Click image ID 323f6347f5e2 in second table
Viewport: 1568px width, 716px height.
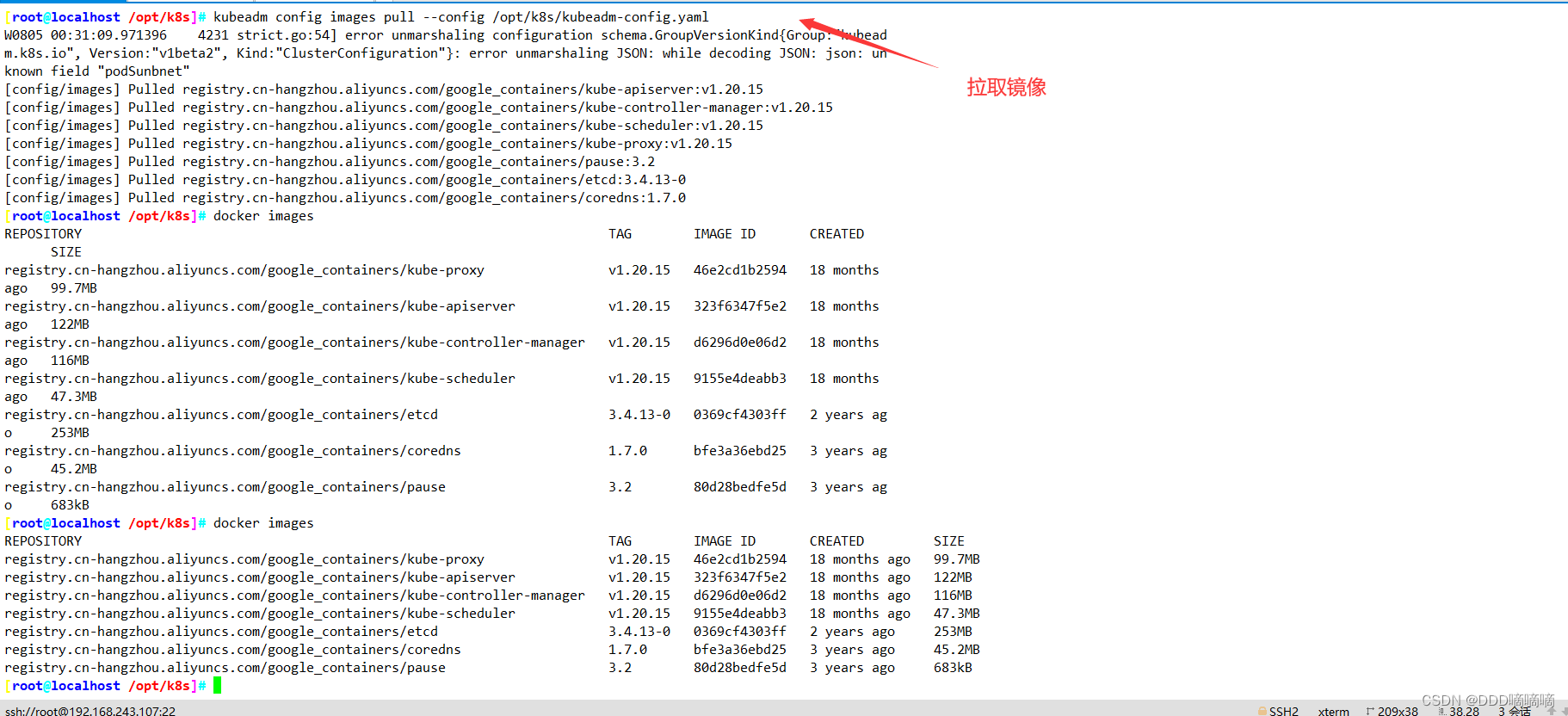pos(740,577)
